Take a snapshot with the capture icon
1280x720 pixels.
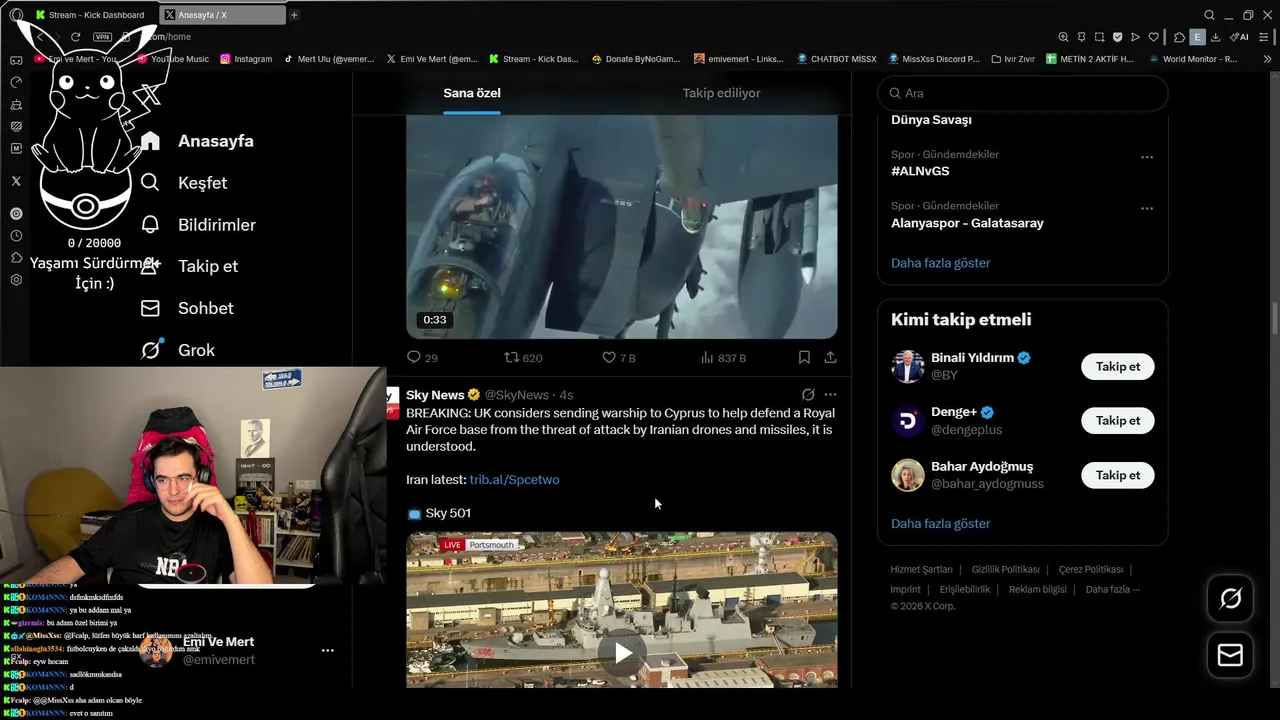1099,37
